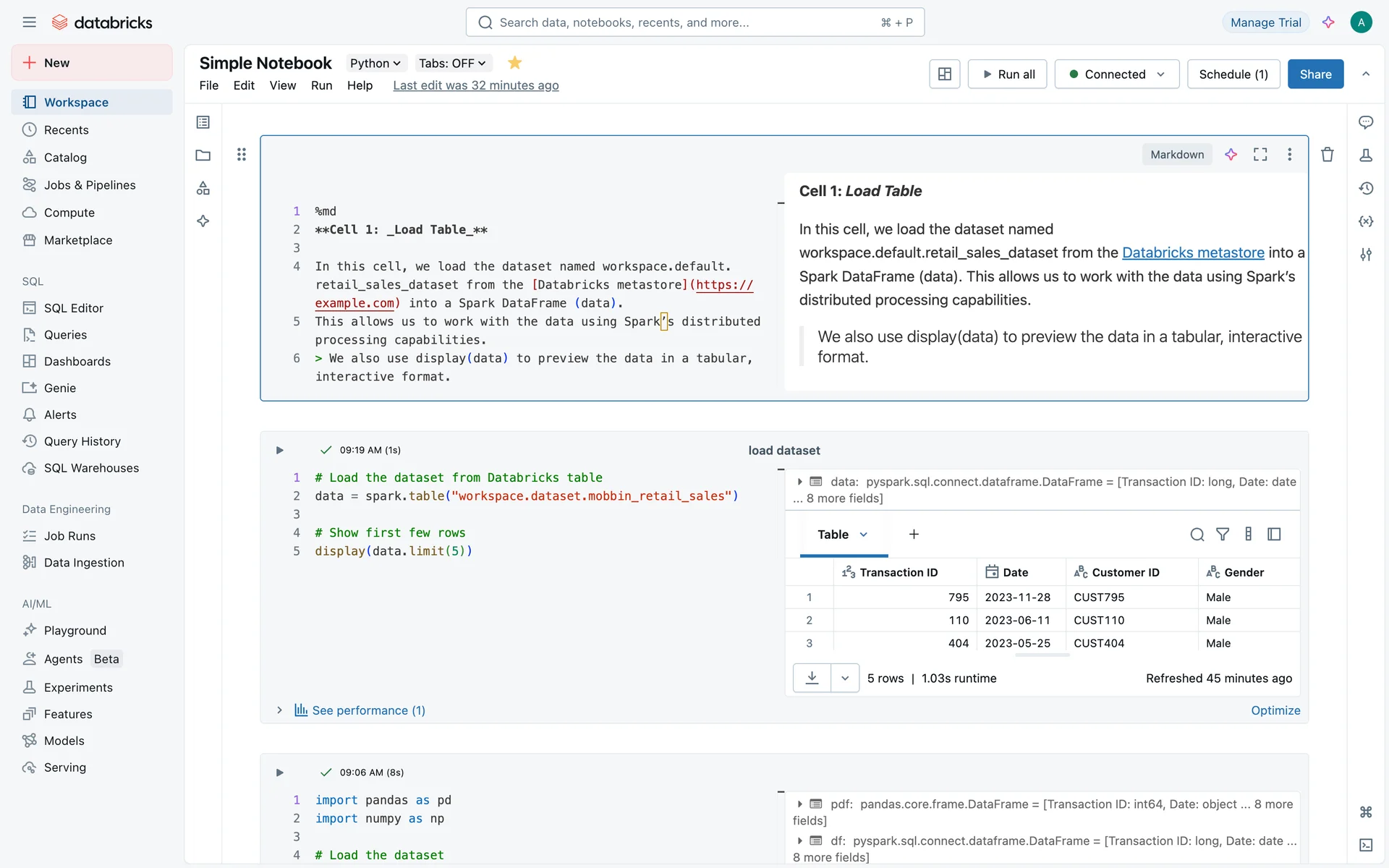Open the Connected compute dropdown
The width and height of the screenshot is (1389, 868).
pyautogui.click(x=1116, y=75)
